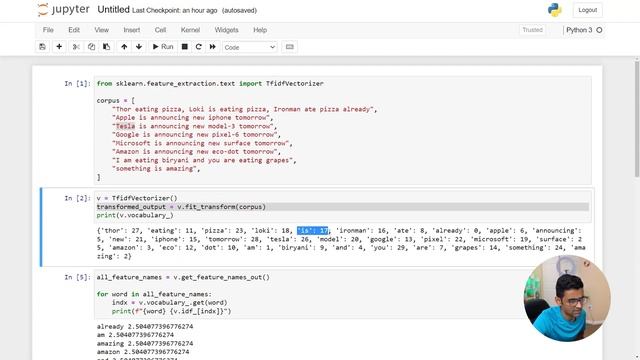Open the Widgets menu
Viewport: 640px width, 360px height.
[226, 30]
